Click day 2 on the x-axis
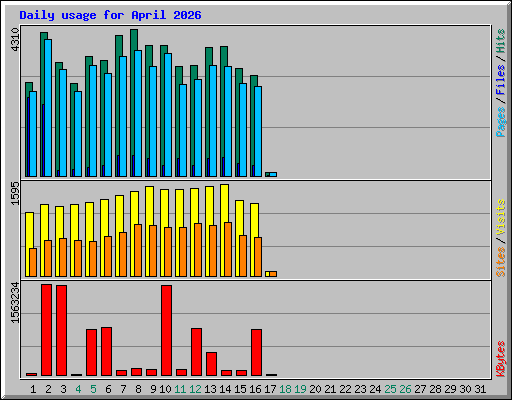512x400 pixels. pos(48,389)
